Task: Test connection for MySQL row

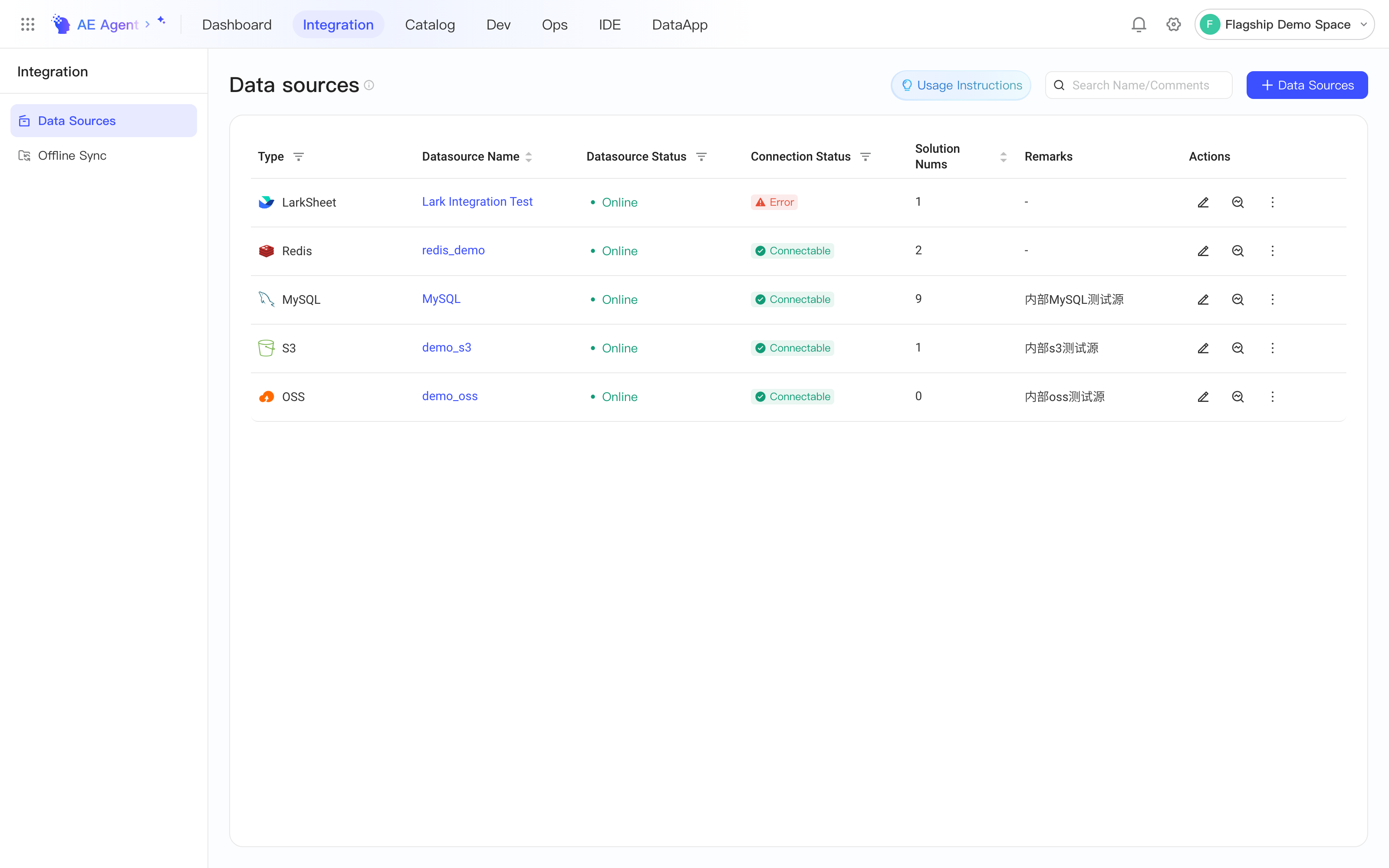Action: click(x=1238, y=299)
